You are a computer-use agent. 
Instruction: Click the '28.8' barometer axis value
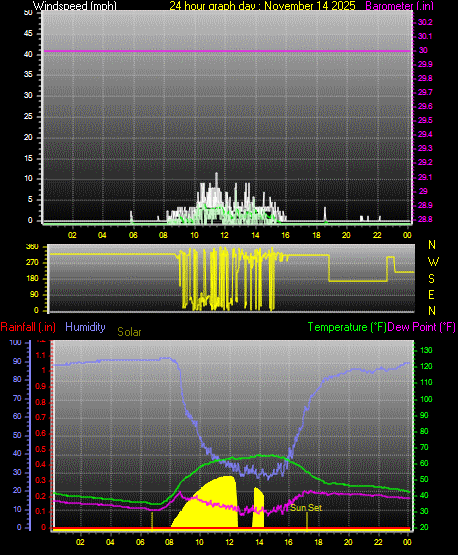coord(425,219)
